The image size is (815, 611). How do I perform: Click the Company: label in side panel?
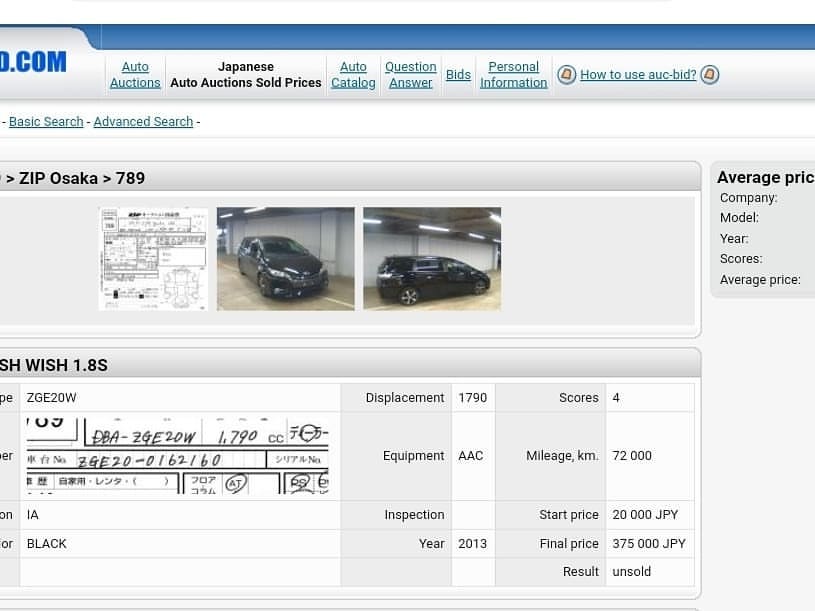(748, 198)
